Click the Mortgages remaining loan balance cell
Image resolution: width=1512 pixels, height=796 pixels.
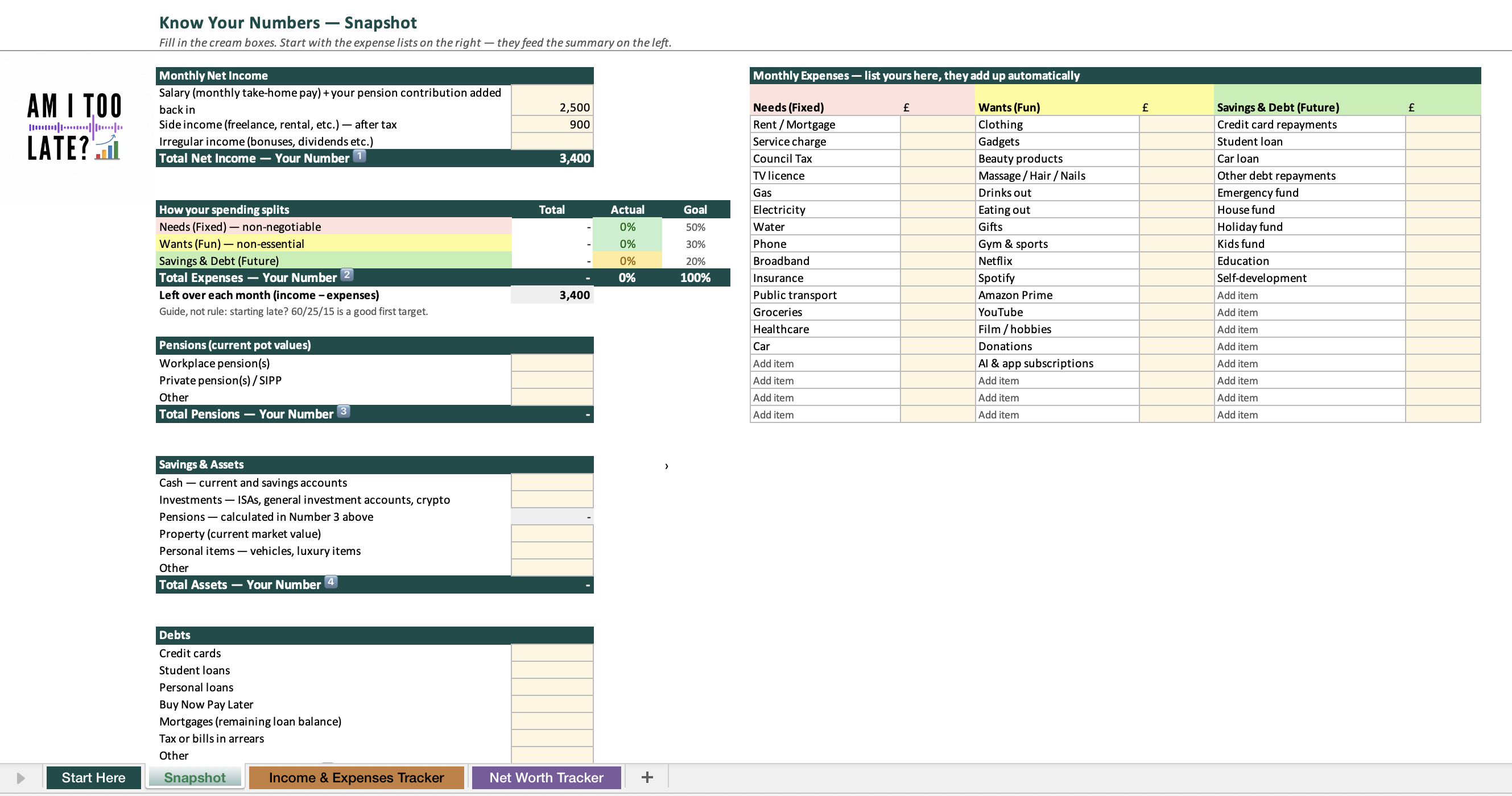(552, 722)
